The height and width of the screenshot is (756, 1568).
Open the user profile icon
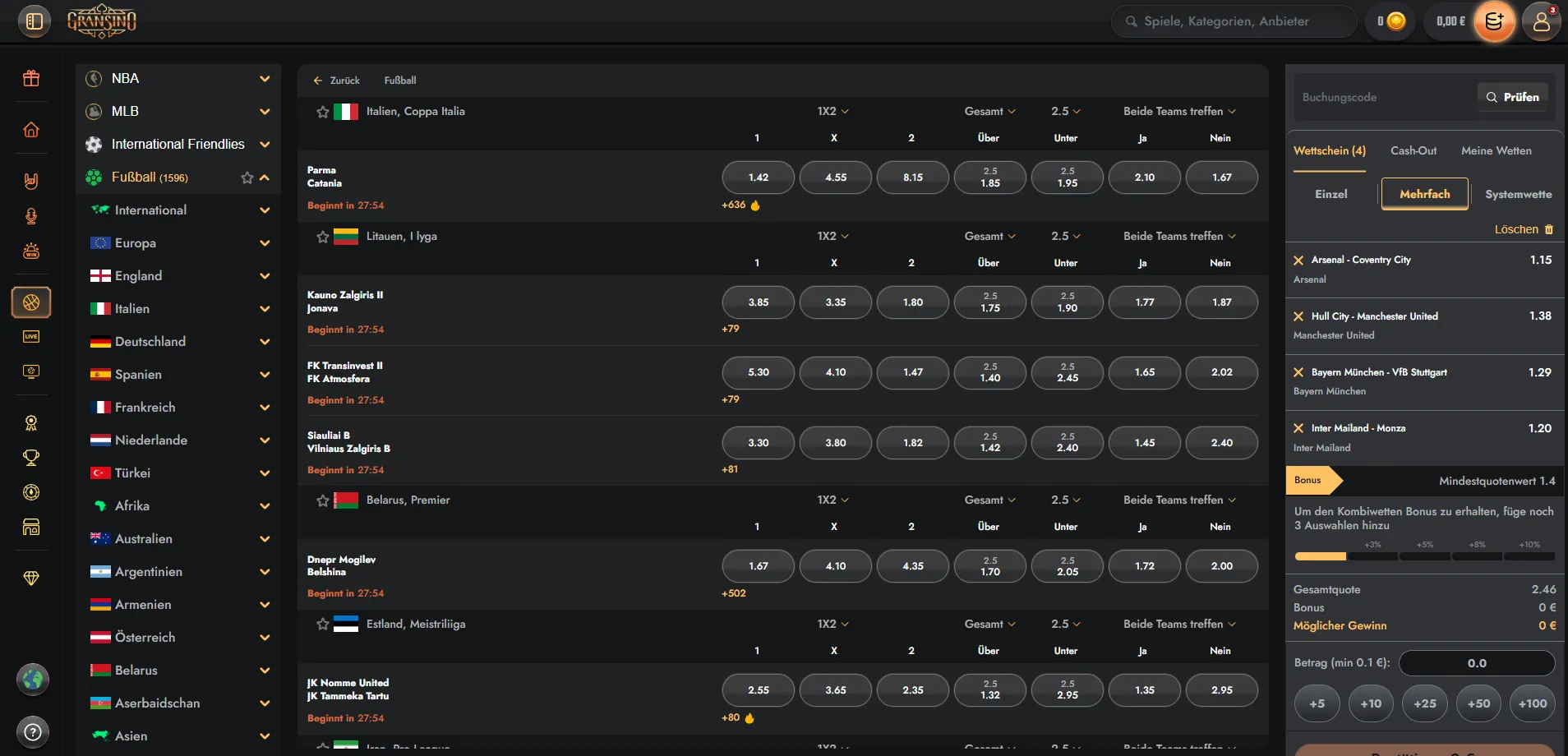[1542, 21]
